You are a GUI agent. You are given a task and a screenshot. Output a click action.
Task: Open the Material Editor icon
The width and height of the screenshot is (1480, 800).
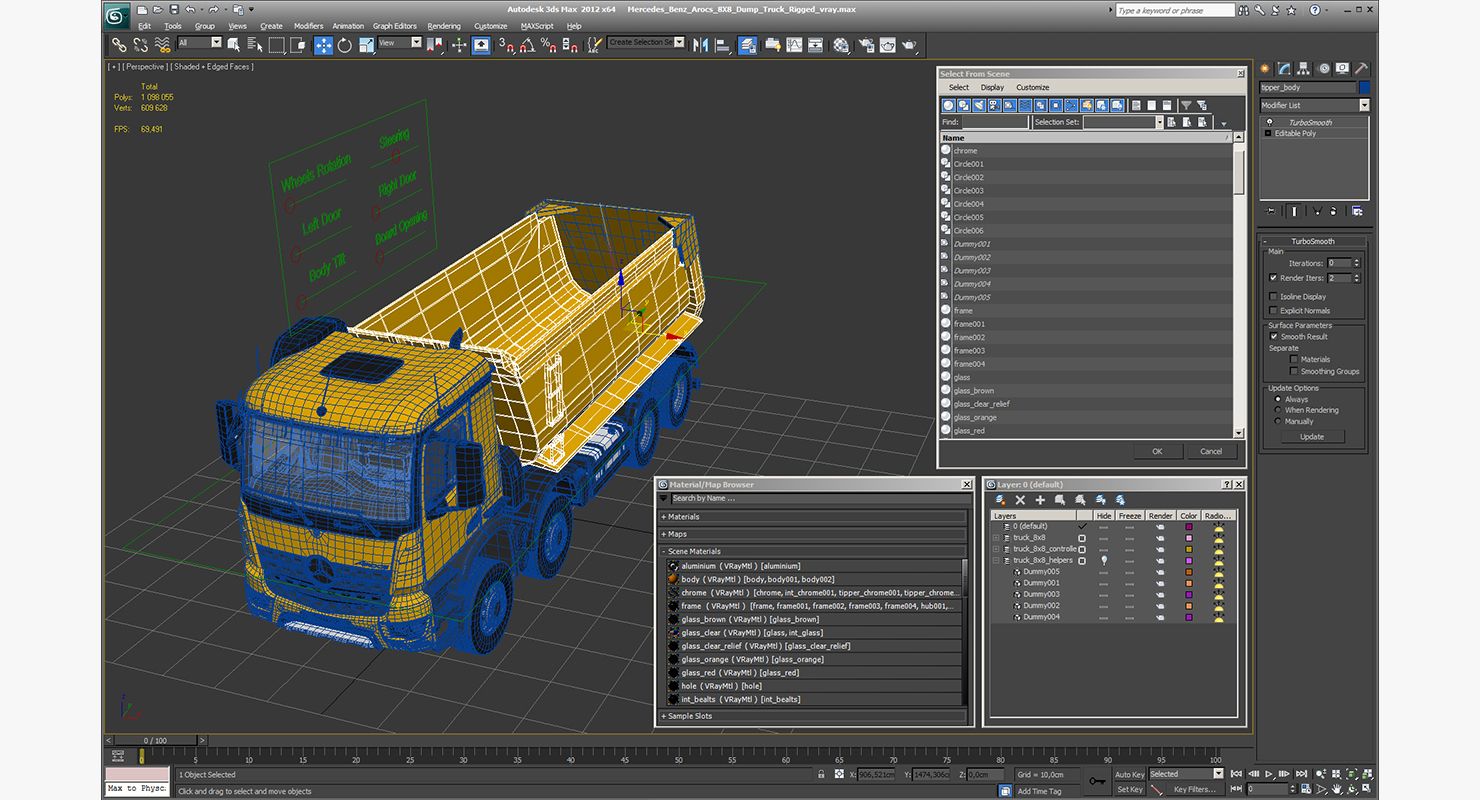click(x=840, y=45)
